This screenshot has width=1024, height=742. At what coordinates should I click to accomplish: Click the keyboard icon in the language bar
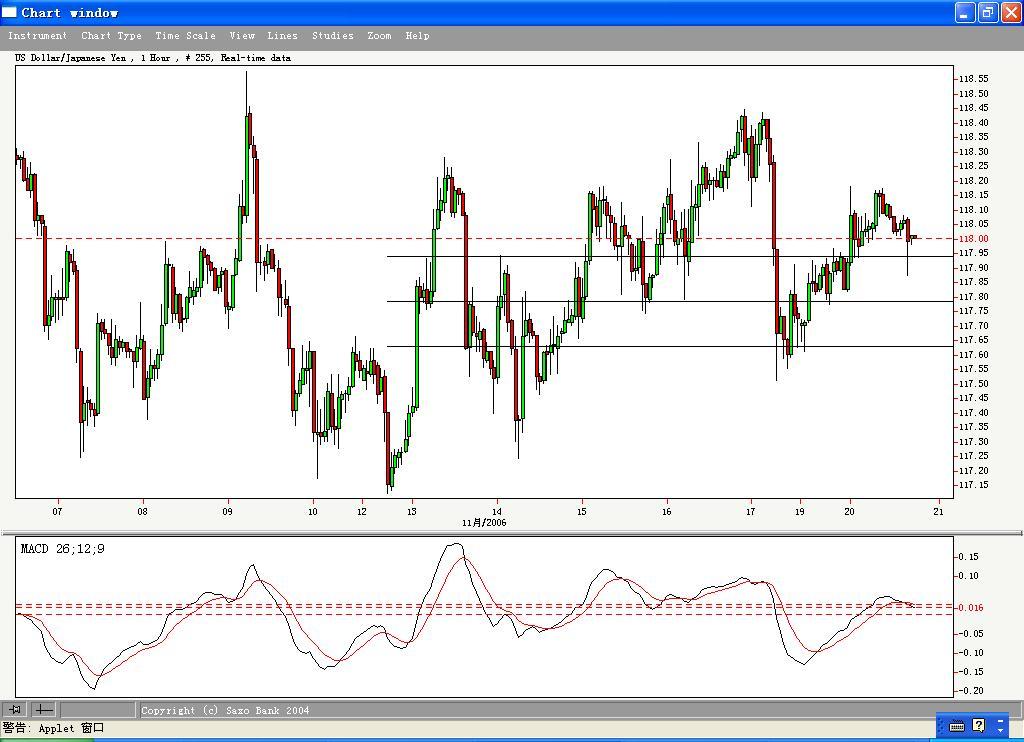(x=957, y=726)
